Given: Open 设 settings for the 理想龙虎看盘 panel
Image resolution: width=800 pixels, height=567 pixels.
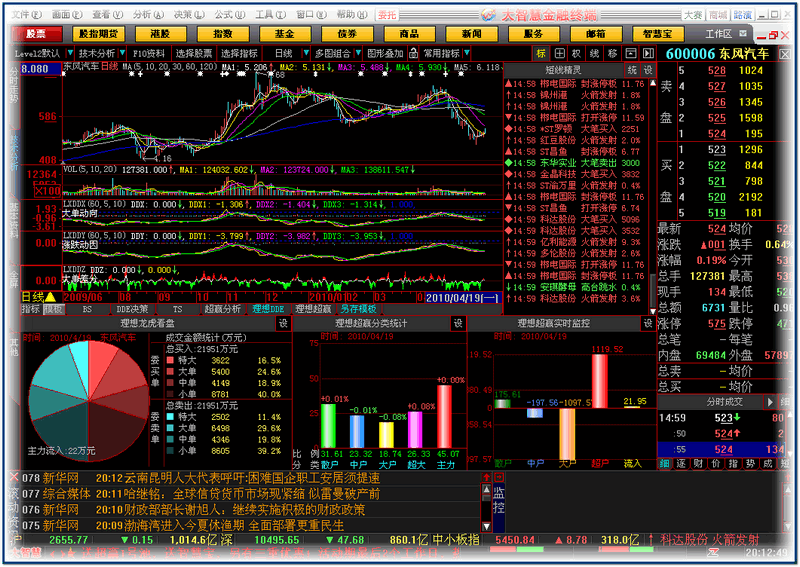Looking at the screenshot, I should [x=283, y=323].
